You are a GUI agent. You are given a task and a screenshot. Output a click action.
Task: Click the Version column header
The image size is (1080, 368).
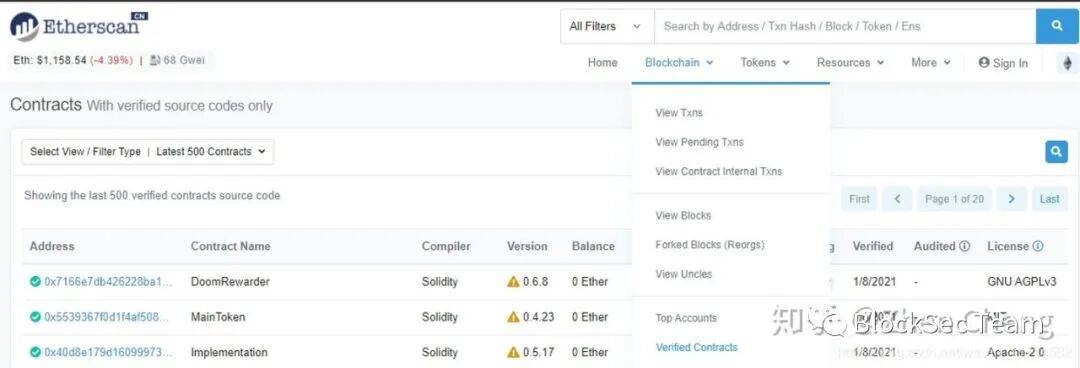pos(528,246)
